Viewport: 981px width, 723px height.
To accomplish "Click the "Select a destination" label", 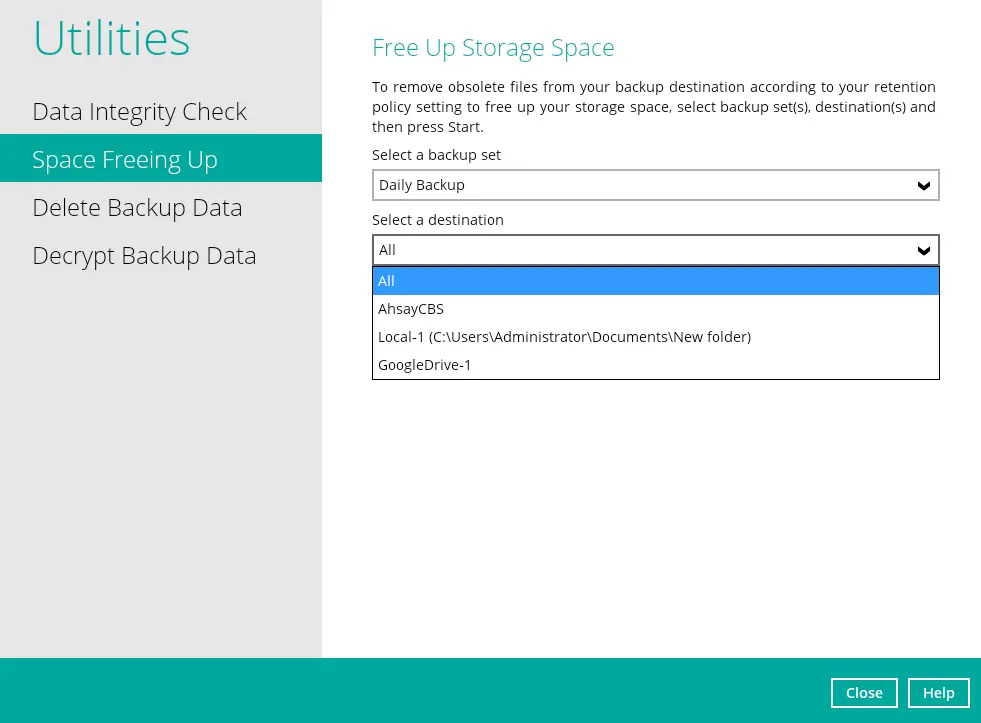I will (438, 220).
